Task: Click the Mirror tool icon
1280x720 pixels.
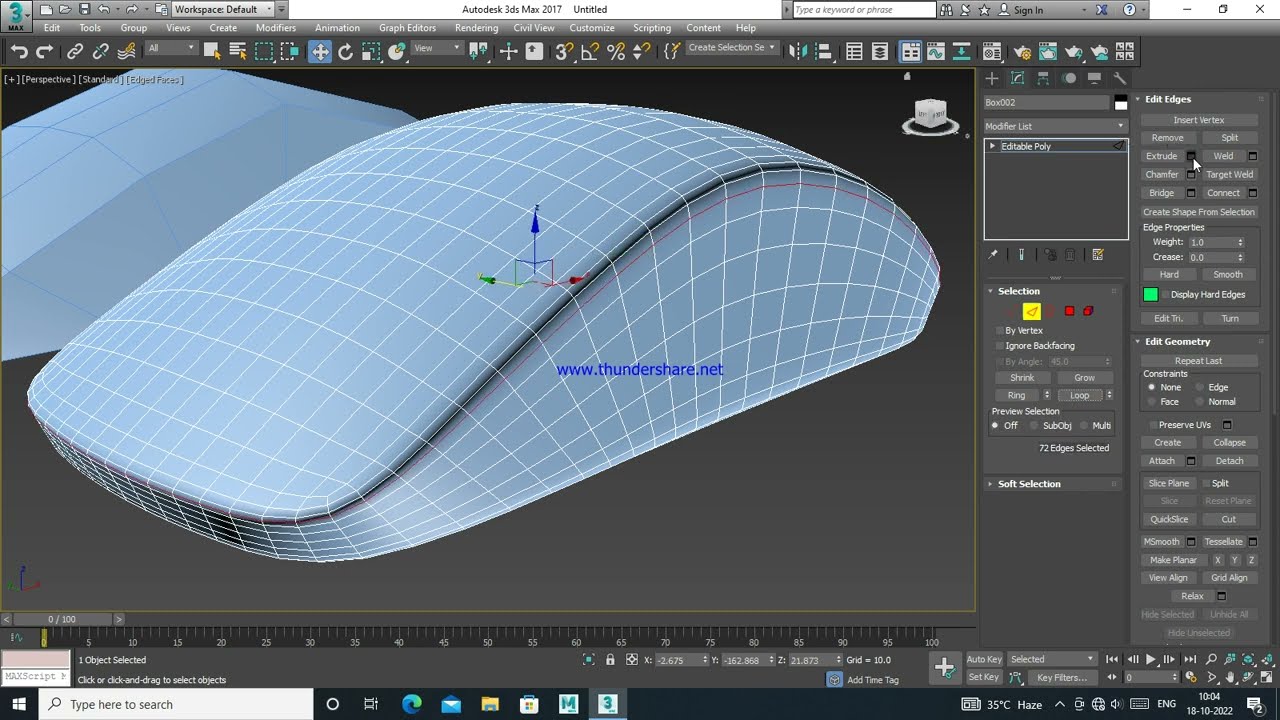Action: point(797,51)
